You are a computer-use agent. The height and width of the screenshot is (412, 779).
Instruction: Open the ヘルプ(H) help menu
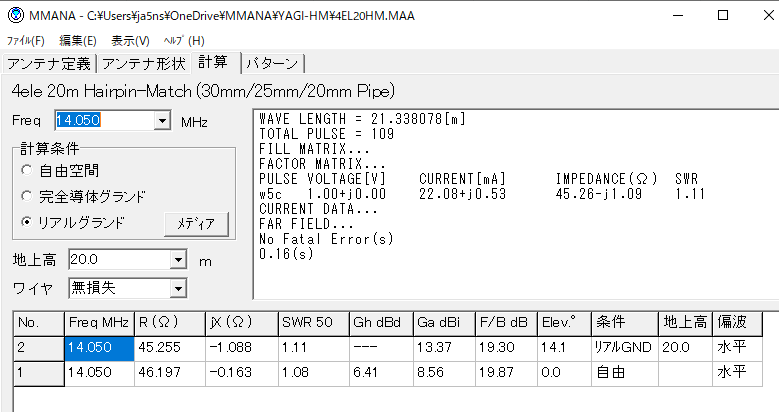click(x=183, y=41)
